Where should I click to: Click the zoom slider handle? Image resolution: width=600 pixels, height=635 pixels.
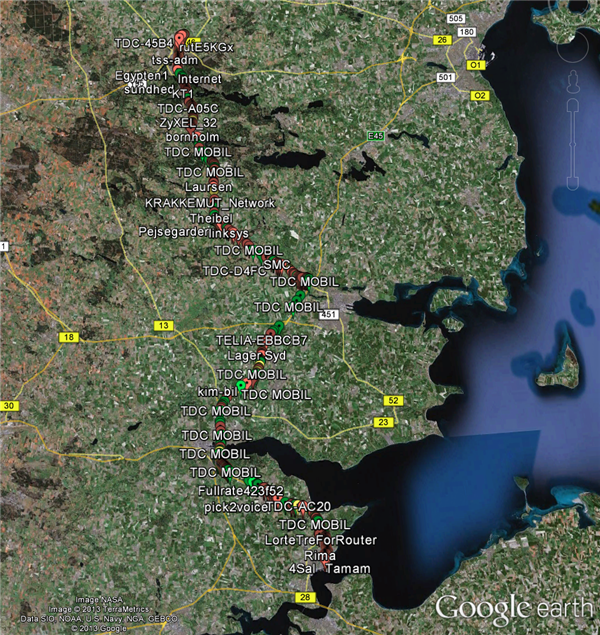tap(573, 145)
